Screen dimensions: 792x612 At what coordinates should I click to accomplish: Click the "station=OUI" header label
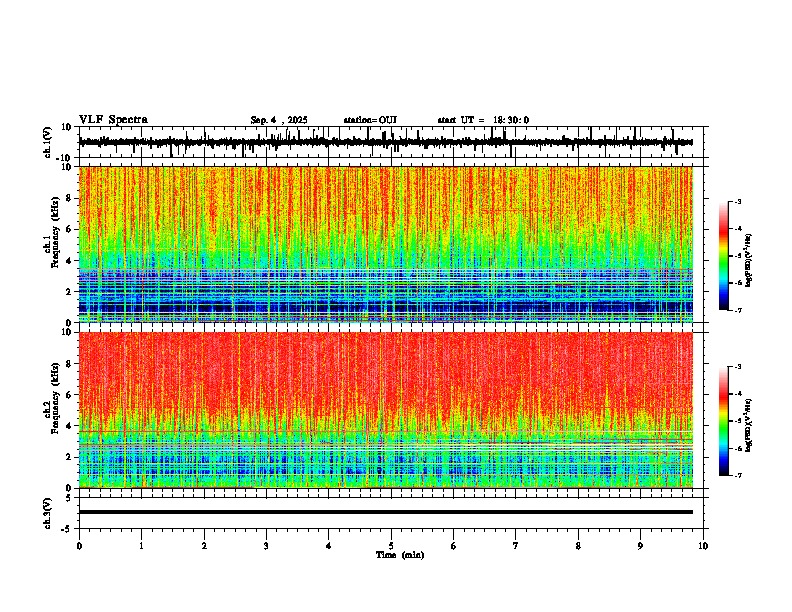click(370, 120)
